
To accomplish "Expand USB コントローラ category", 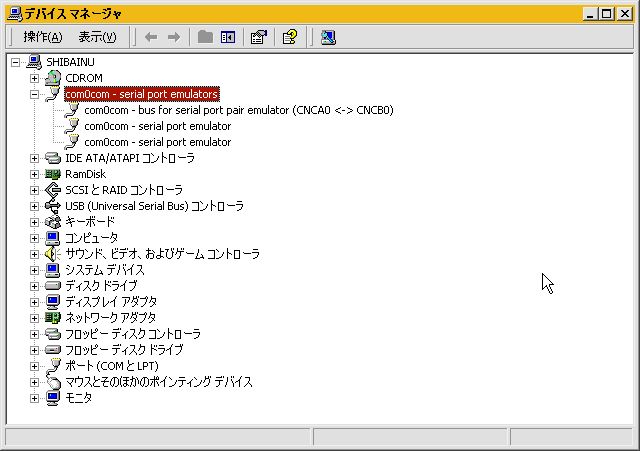I will pyautogui.click(x=34, y=206).
